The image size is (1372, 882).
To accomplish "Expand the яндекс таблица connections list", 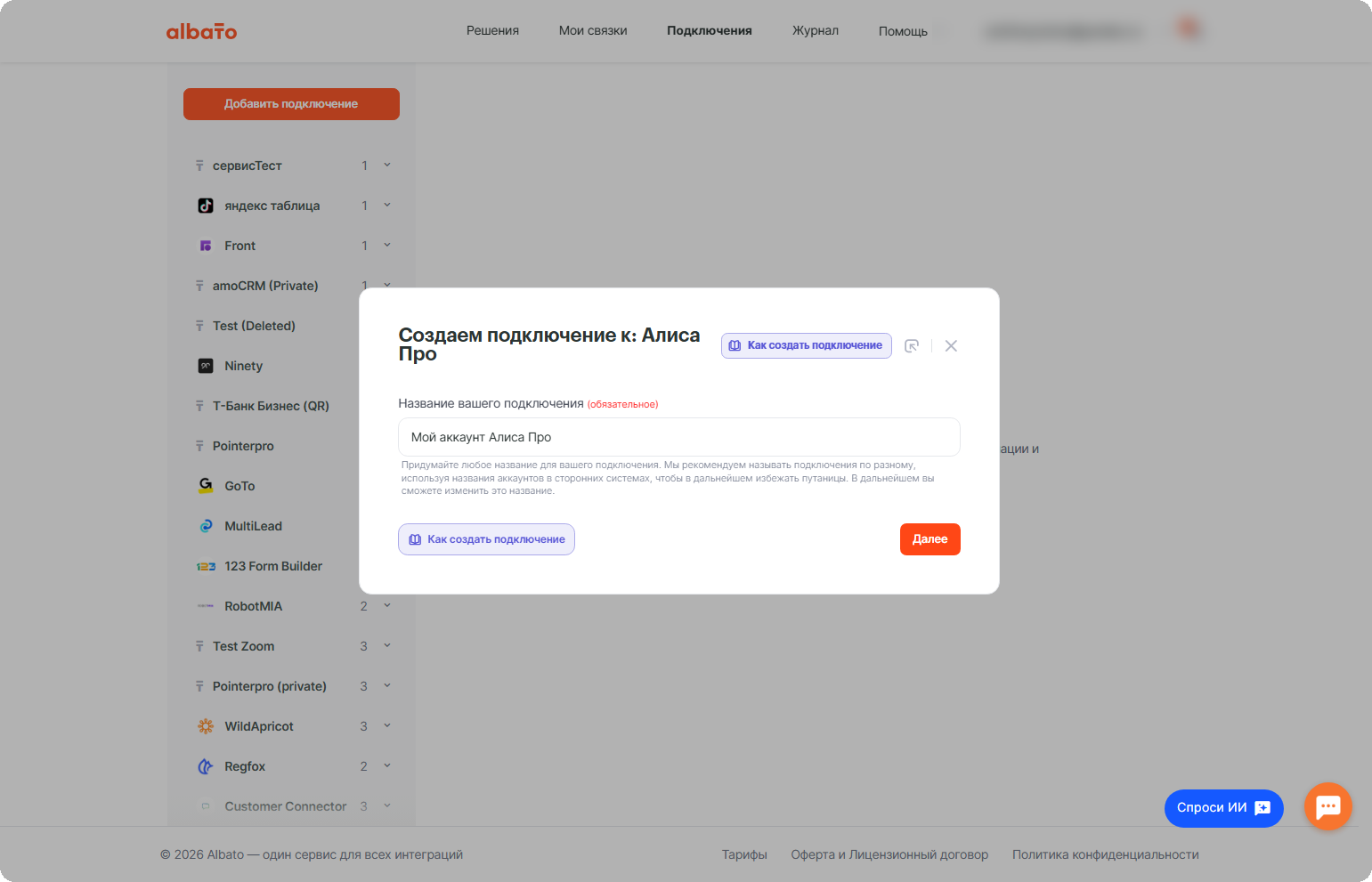I will tap(387, 205).
